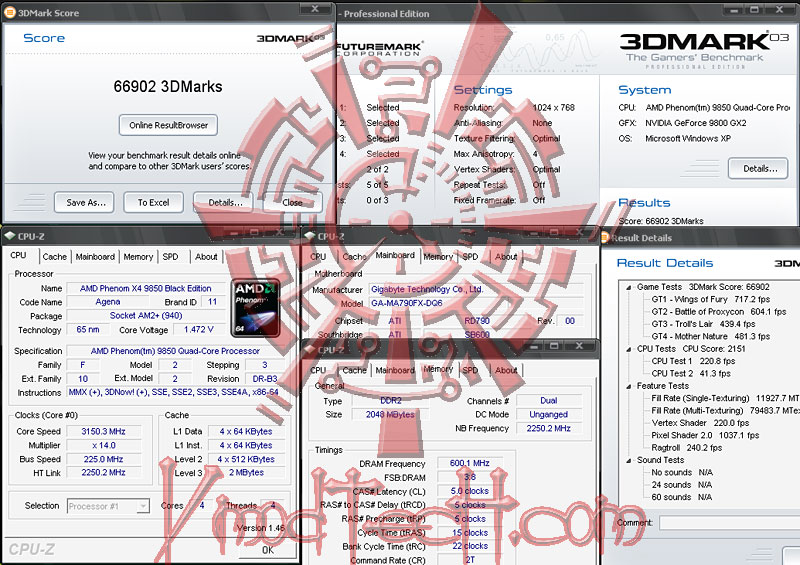The width and height of the screenshot is (800, 565).
Task: Select Ragtroll result row
Action: click(x=687, y=448)
